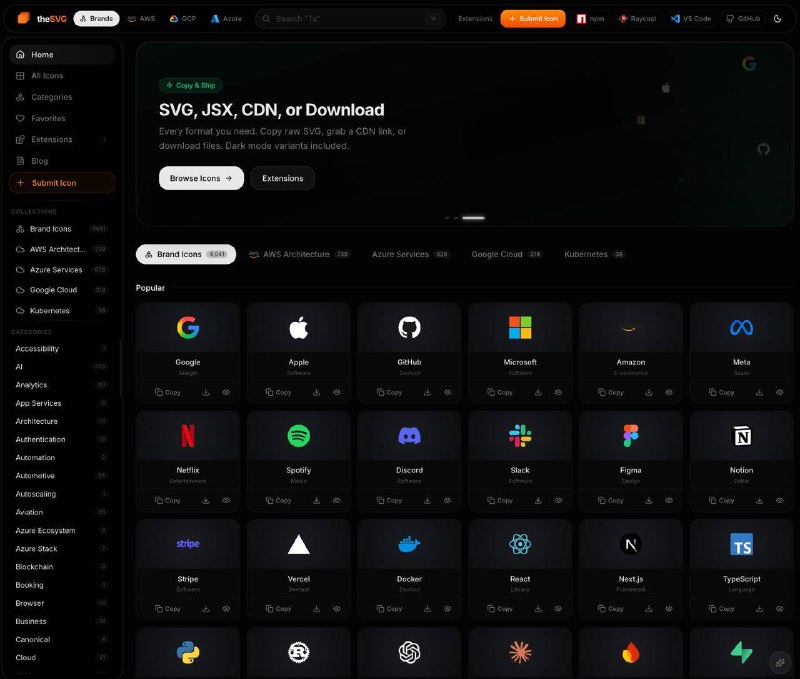Open Favorites in sidebar
The image size is (800, 679).
[x=62, y=118]
